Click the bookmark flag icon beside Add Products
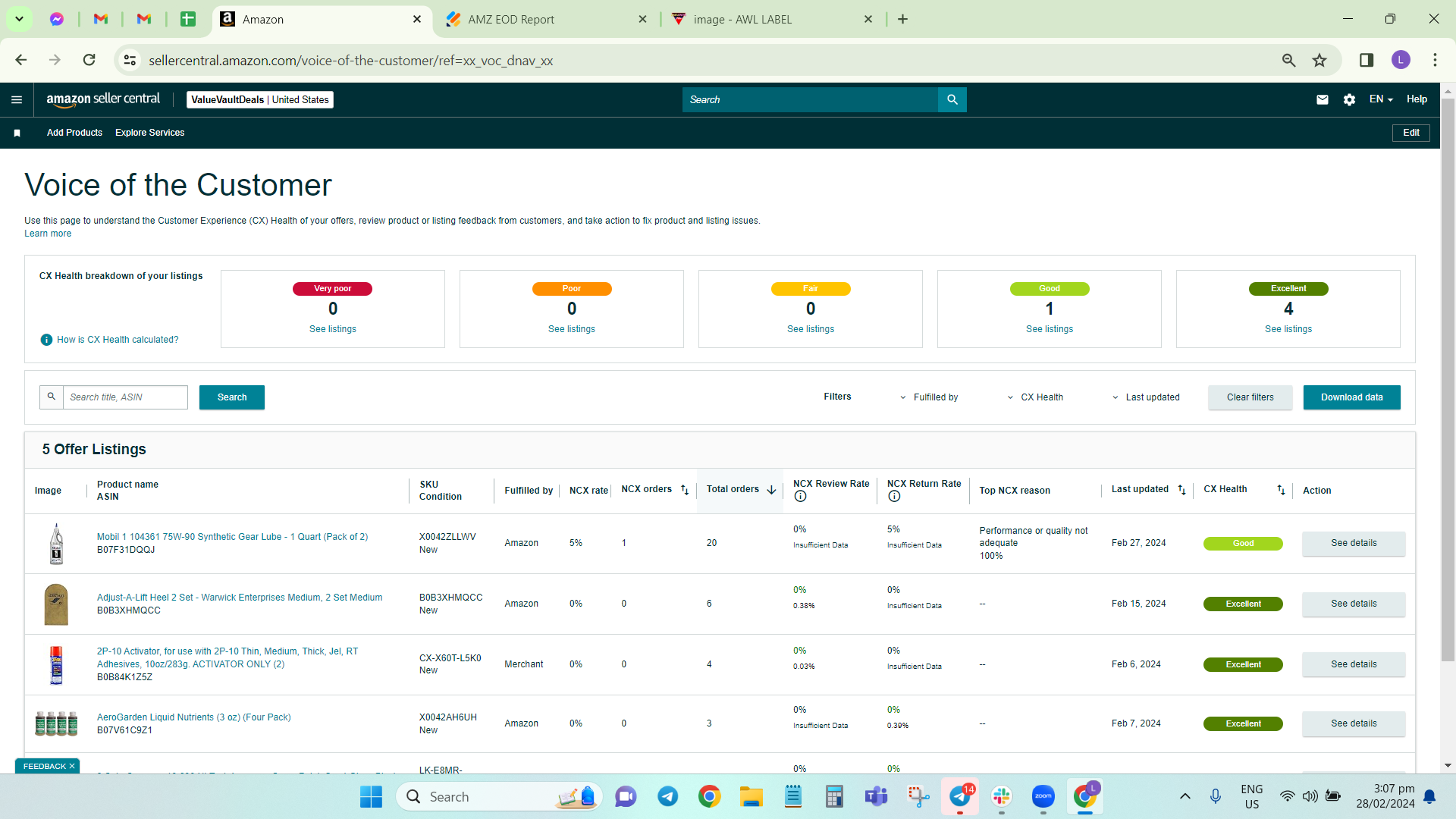This screenshot has height=819, width=1456. (17, 133)
